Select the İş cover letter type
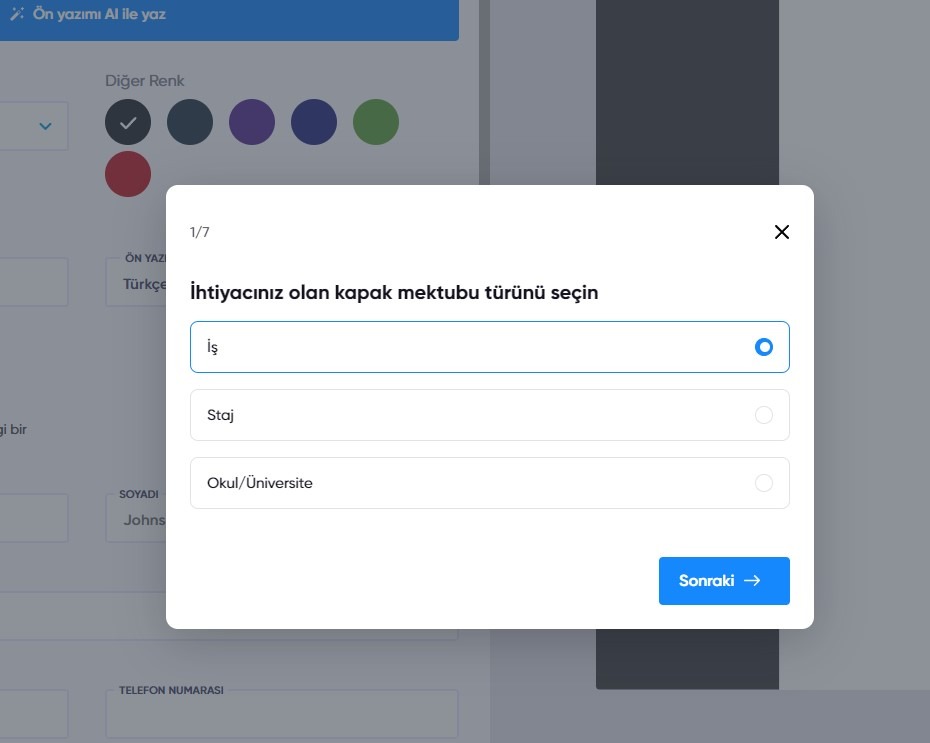 pos(490,347)
